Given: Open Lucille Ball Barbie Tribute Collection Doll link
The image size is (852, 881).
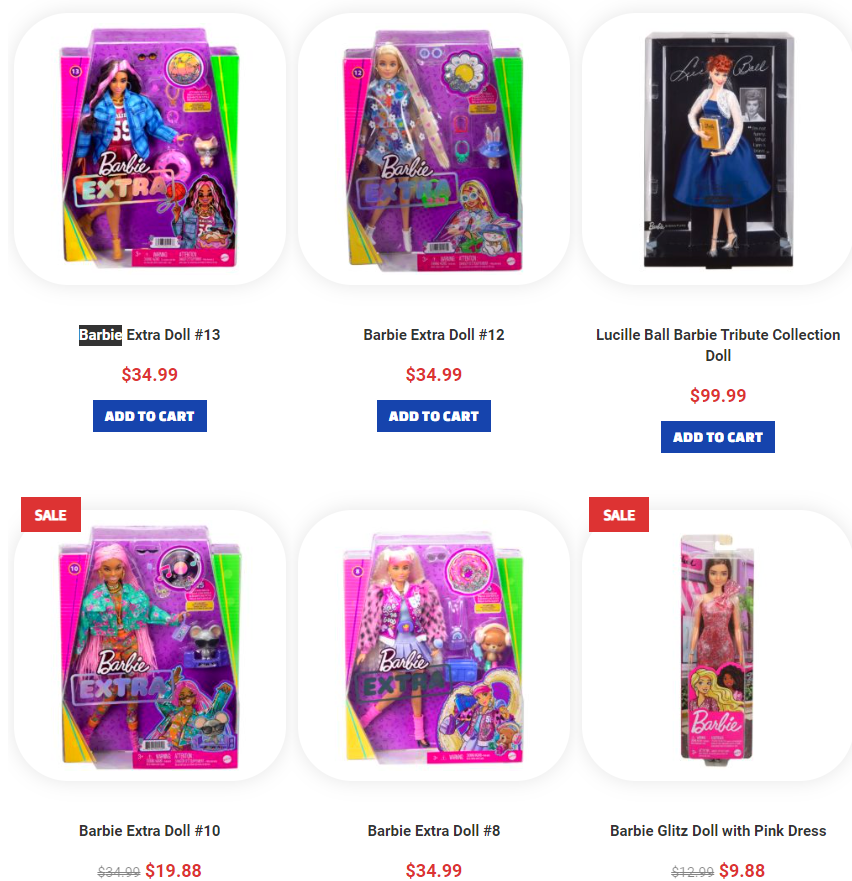Looking at the screenshot, I should (x=718, y=345).
